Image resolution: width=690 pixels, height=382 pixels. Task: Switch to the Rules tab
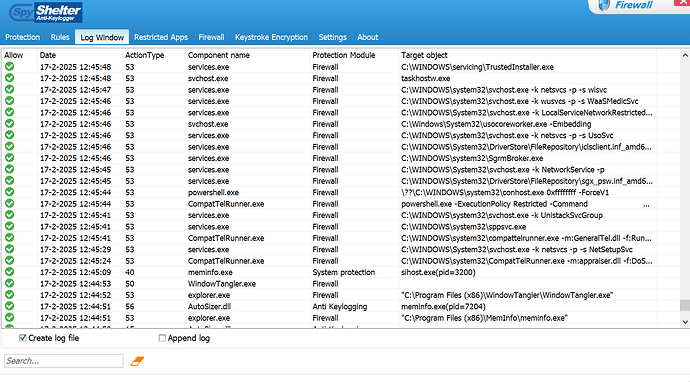coord(60,37)
